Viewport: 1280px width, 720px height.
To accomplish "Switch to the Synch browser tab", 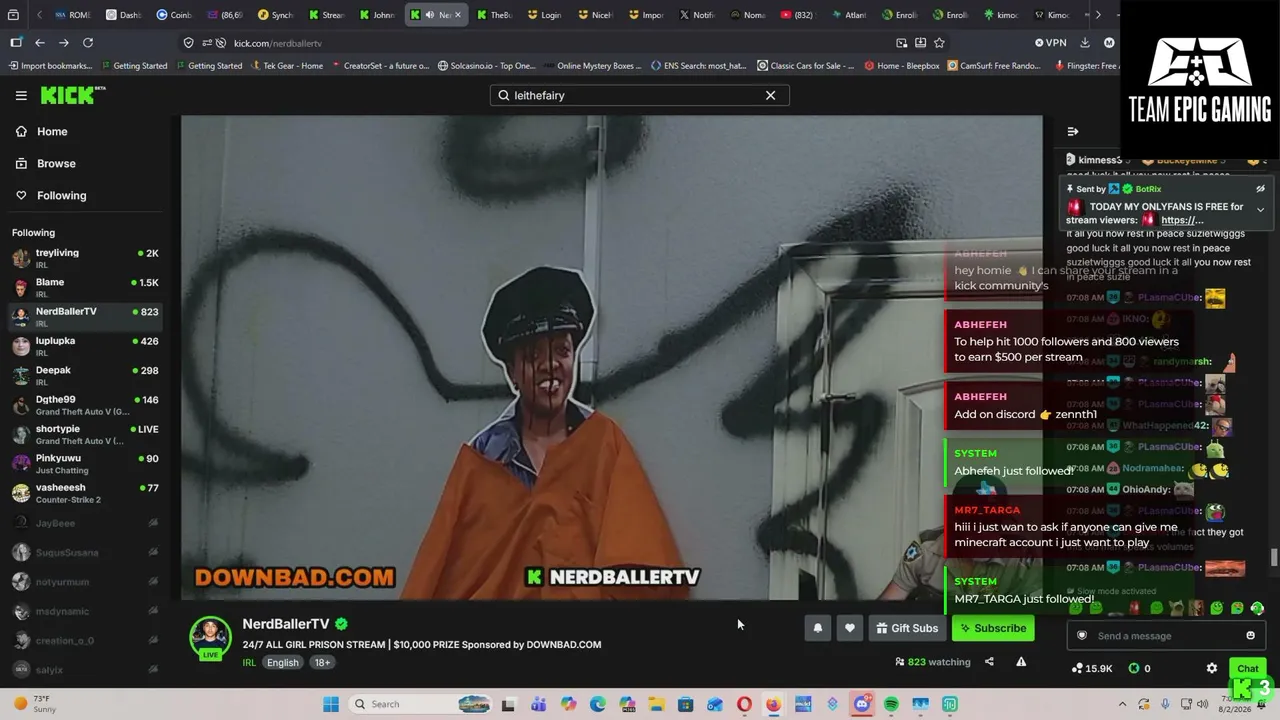I will click(276, 15).
